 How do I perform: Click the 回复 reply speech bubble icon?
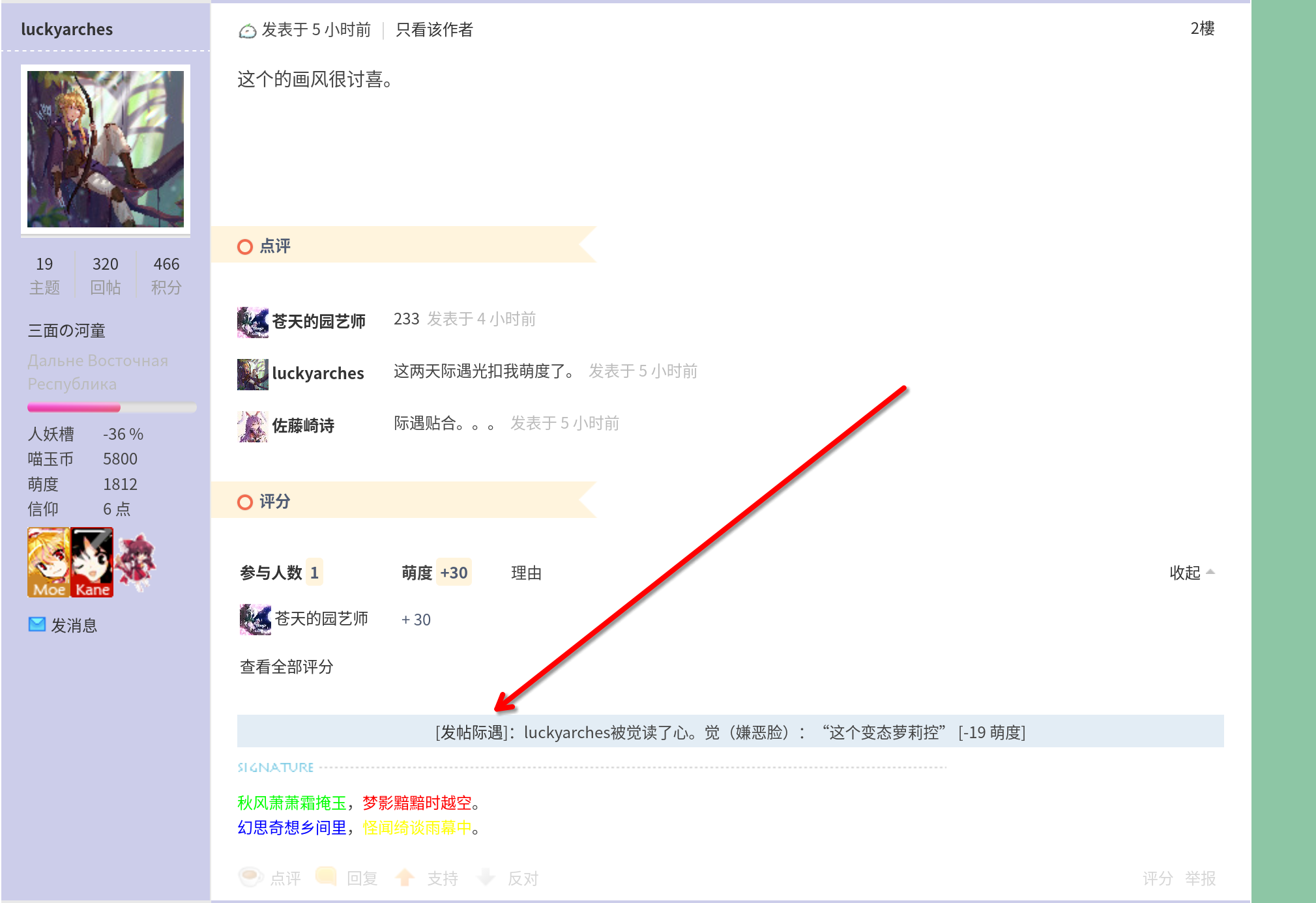point(326,877)
